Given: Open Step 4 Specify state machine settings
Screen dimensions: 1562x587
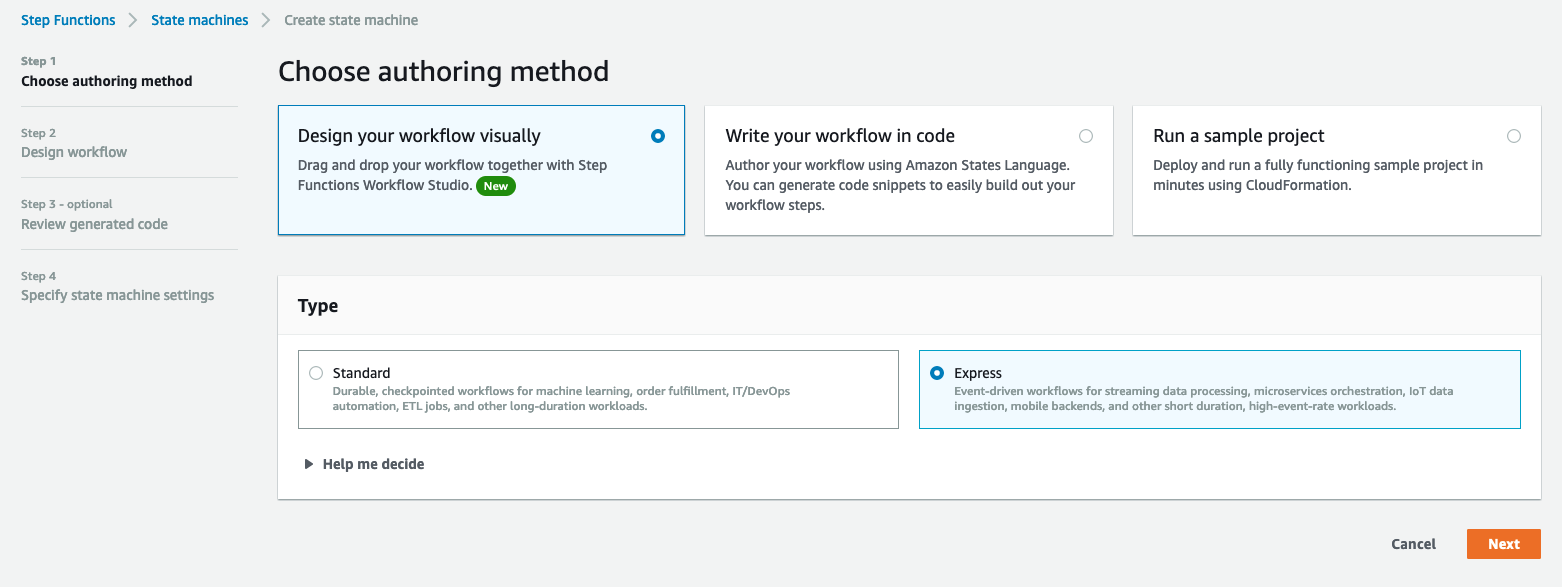Looking at the screenshot, I should [x=118, y=295].
